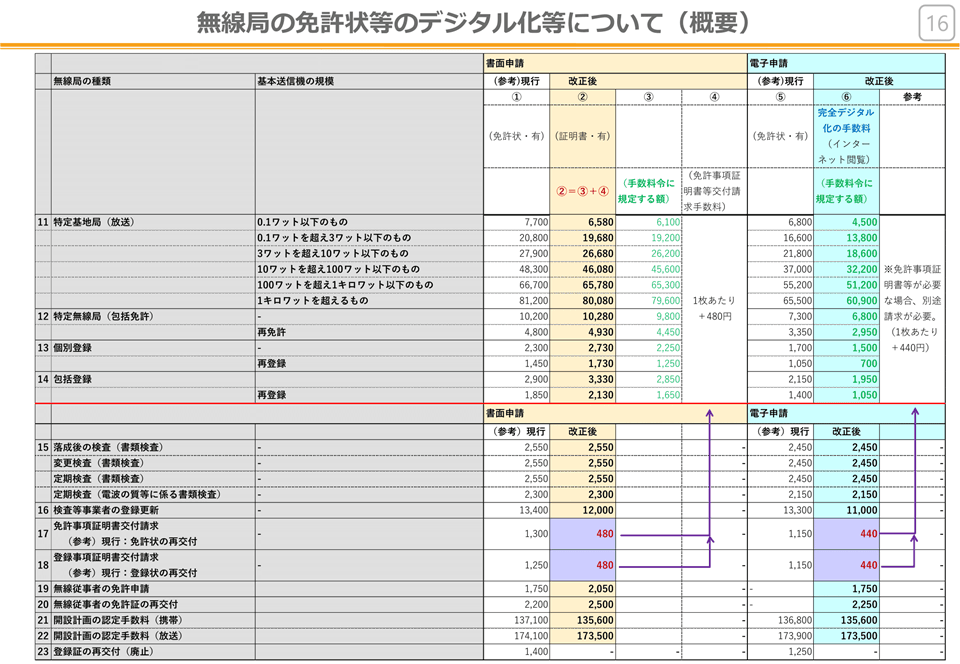Image resolution: width=960 pixels, height=664 pixels.
Task: Click the value 2,130
Action: click(601, 395)
